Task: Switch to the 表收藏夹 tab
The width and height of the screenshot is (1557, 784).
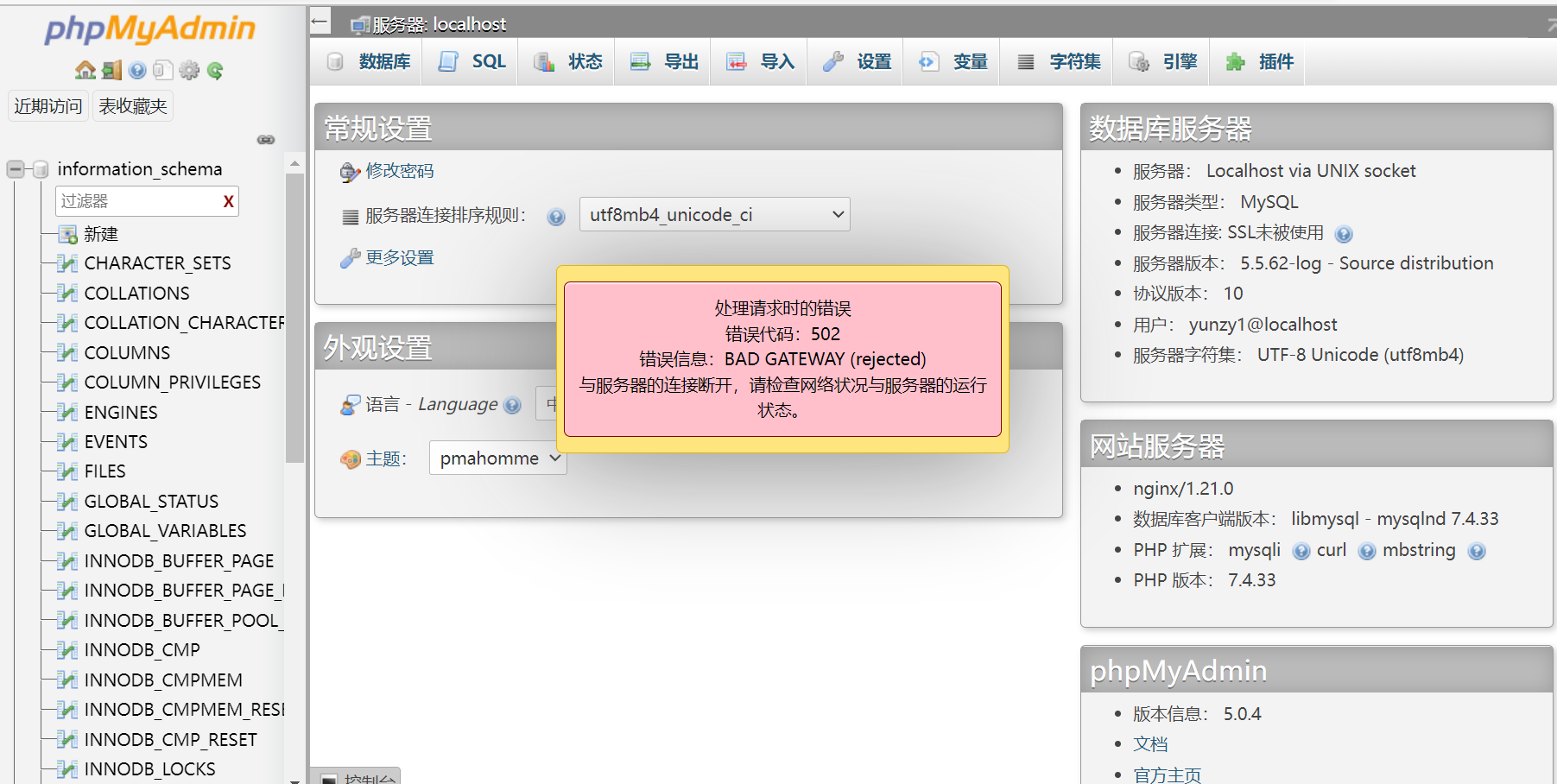Action: pos(132,105)
